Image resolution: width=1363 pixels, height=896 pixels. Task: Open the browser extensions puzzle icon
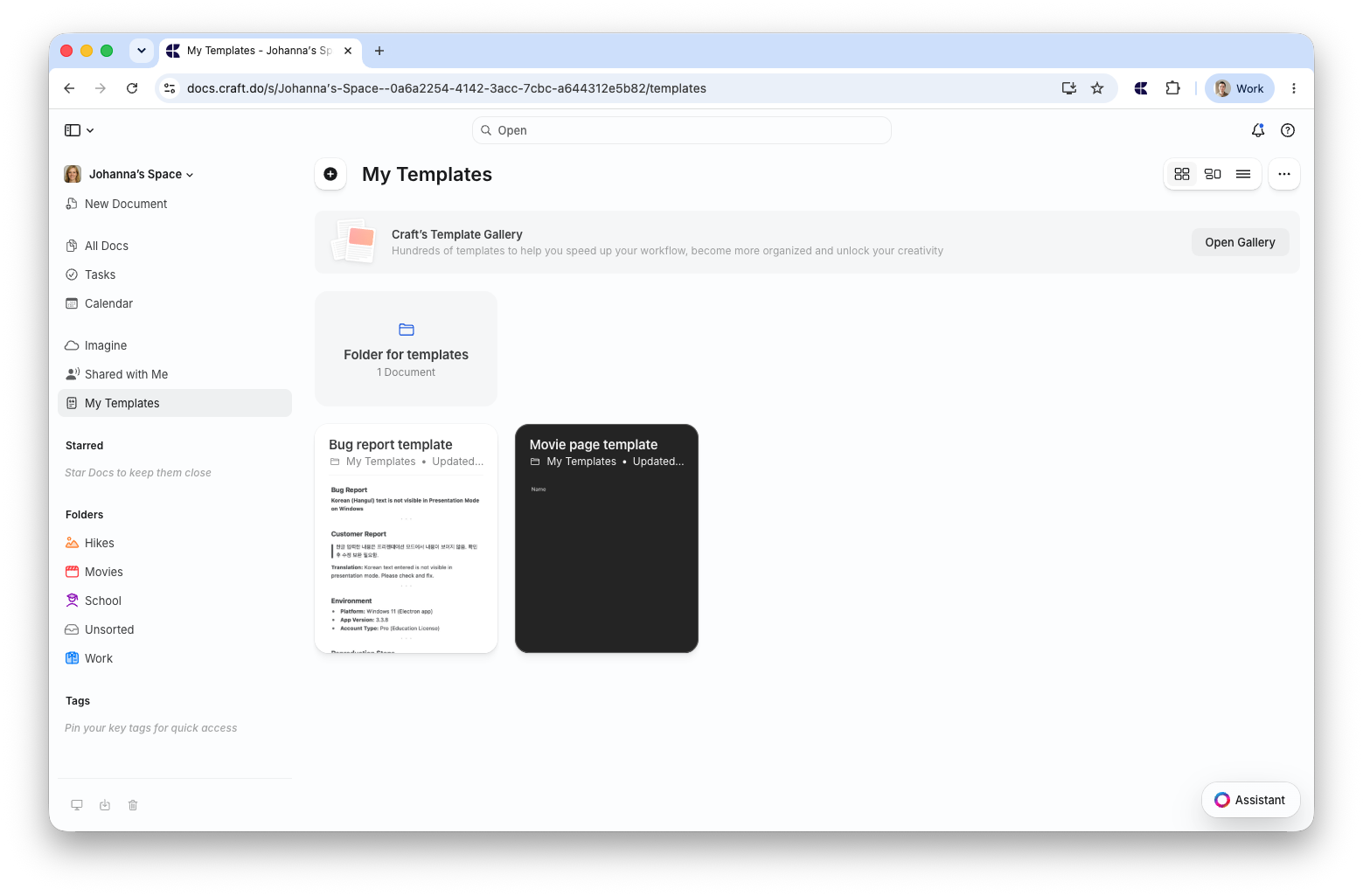[x=1173, y=88]
